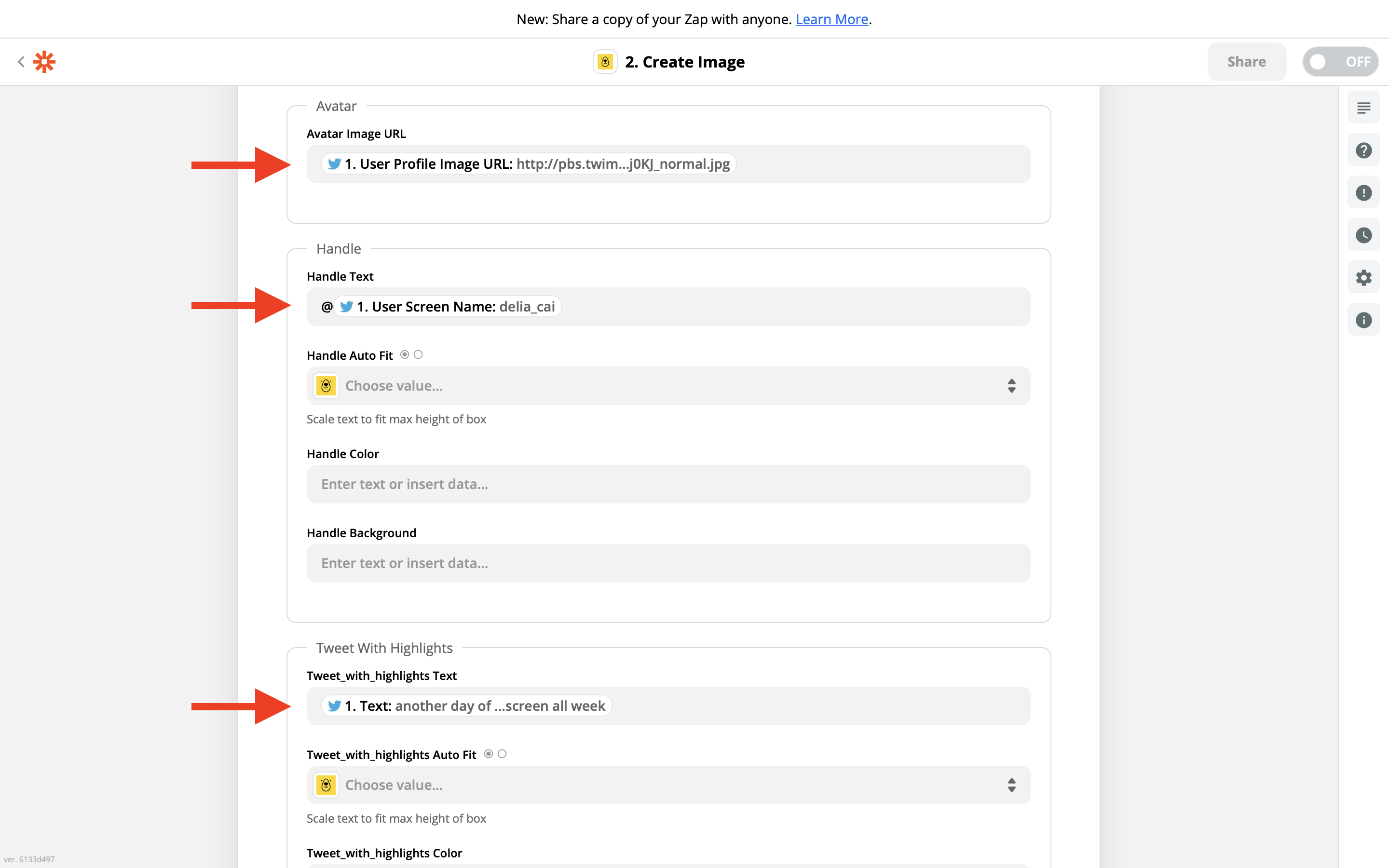The height and width of the screenshot is (868, 1389).
Task: Click the Handle Background label
Action: click(362, 533)
